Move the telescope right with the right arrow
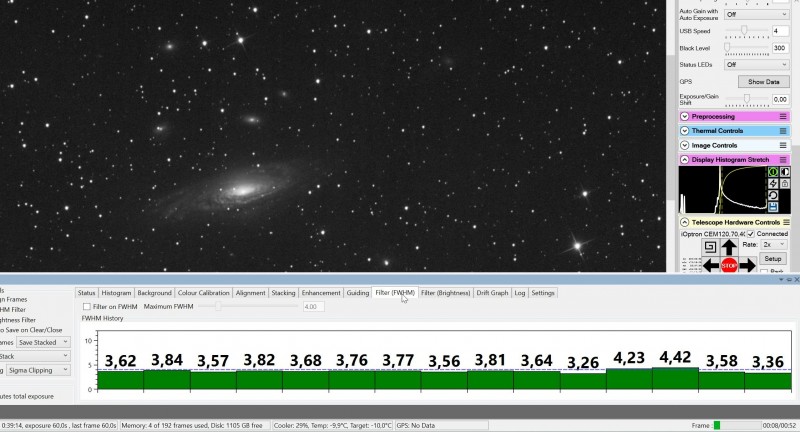The height and width of the screenshot is (432, 800). [747, 266]
